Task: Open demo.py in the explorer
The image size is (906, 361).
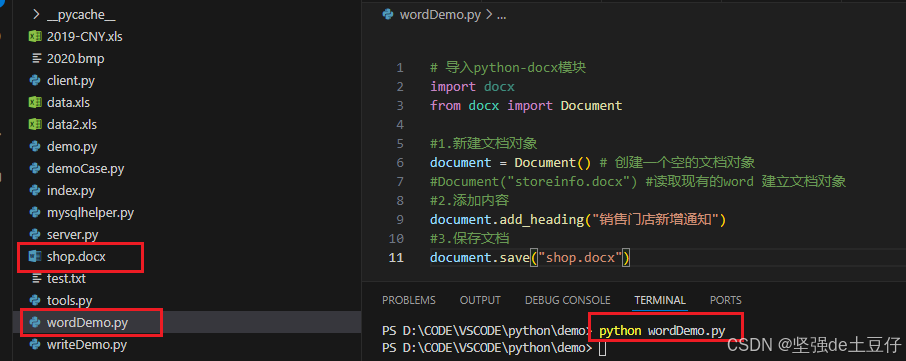Action: click(72, 147)
